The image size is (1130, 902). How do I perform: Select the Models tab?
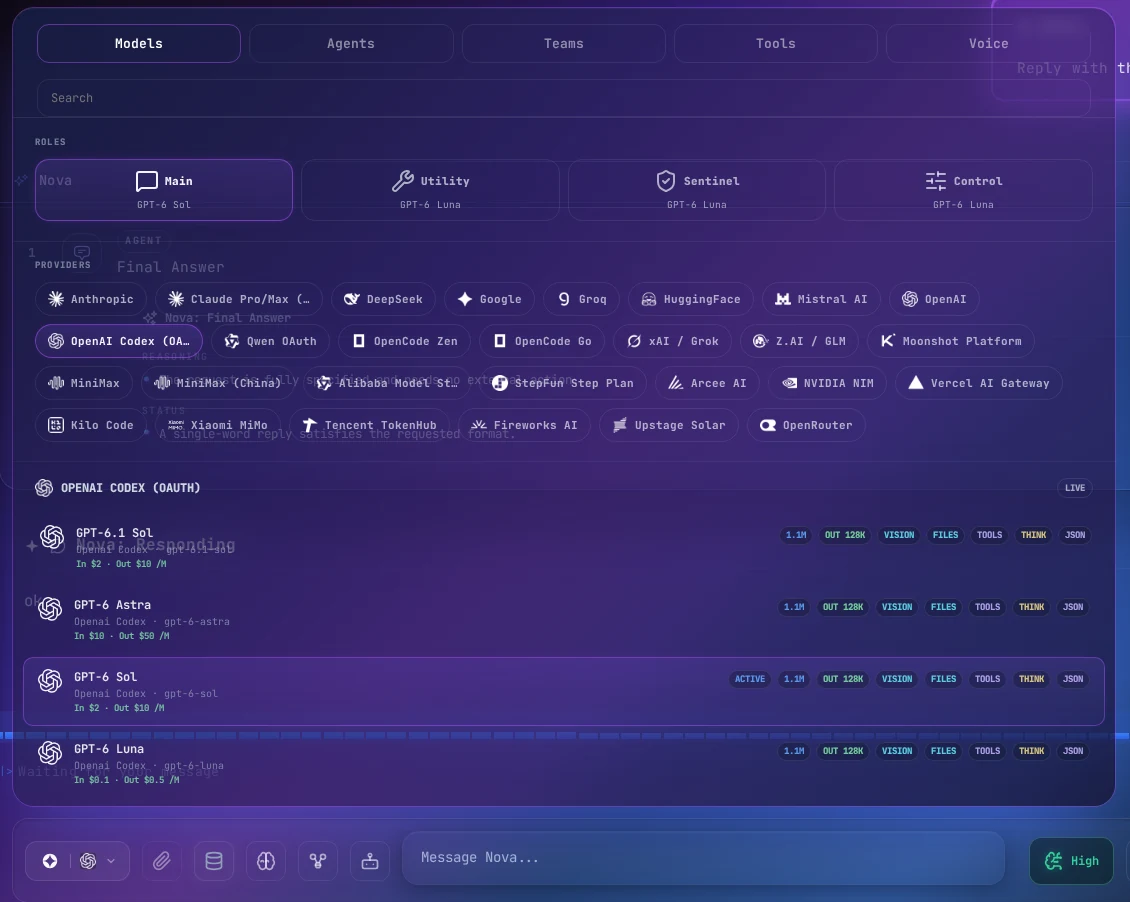pos(138,43)
